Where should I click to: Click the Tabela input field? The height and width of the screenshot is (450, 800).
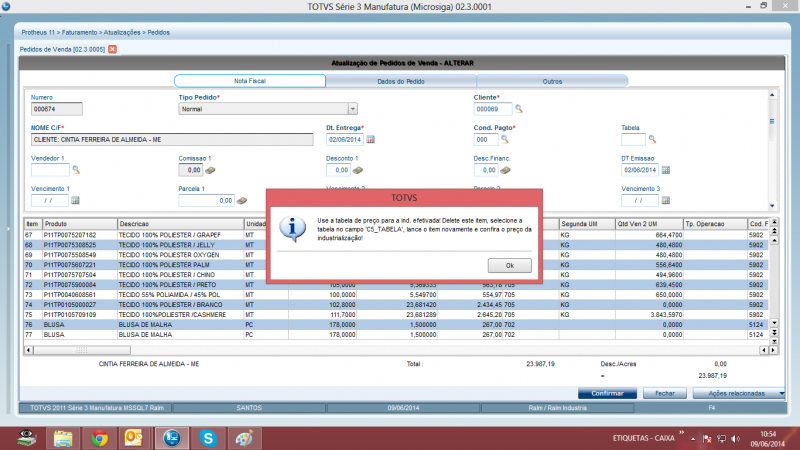(x=633, y=139)
